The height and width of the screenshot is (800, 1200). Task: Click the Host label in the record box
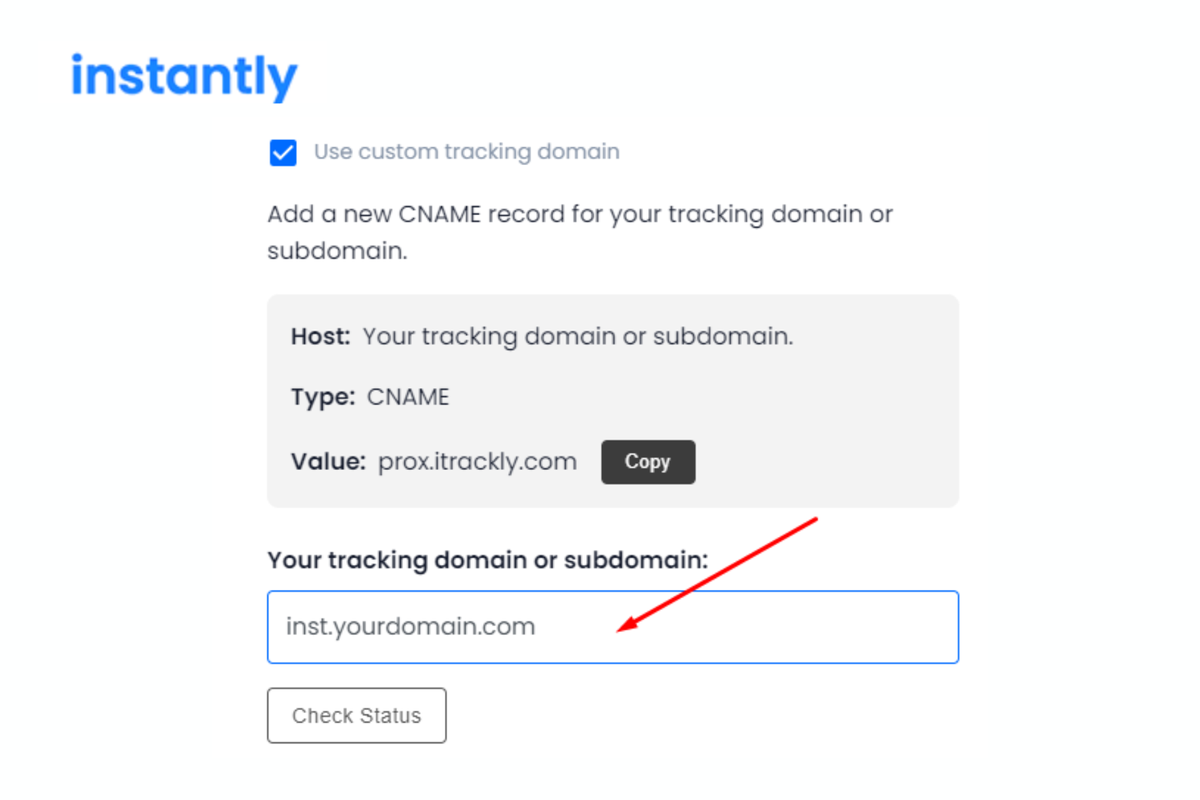coord(319,336)
